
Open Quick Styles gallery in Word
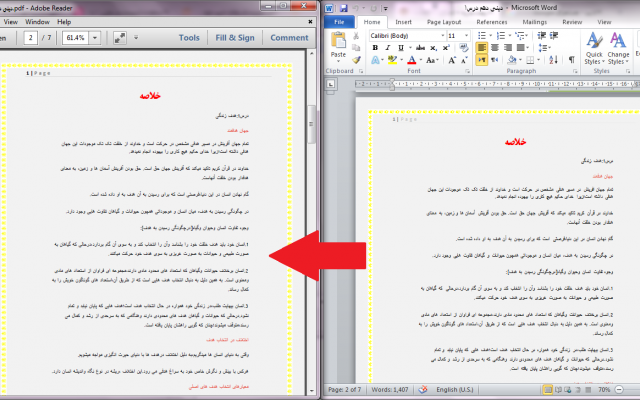[x=594, y=48]
